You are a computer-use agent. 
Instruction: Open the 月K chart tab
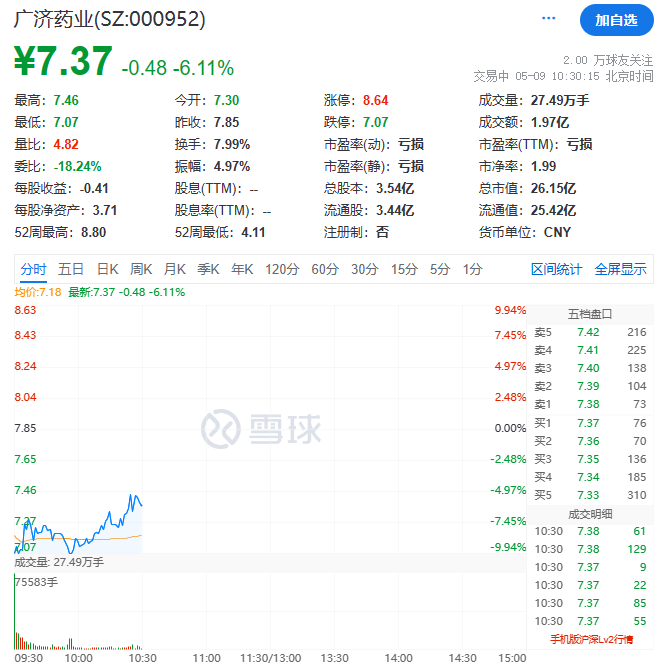175,269
